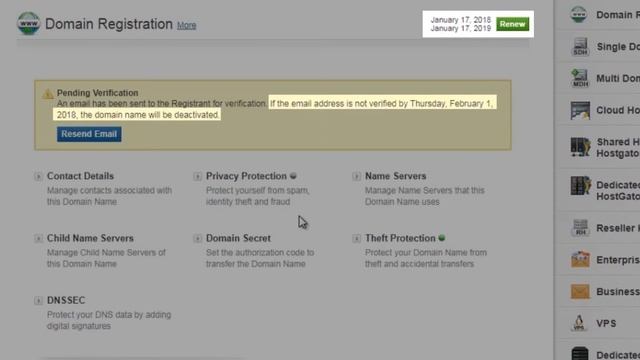This screenshot has height=360, width=640.
Task: Click 'Protect your DNS data by adding digital signatures'
Action: (x=109, y=320)
